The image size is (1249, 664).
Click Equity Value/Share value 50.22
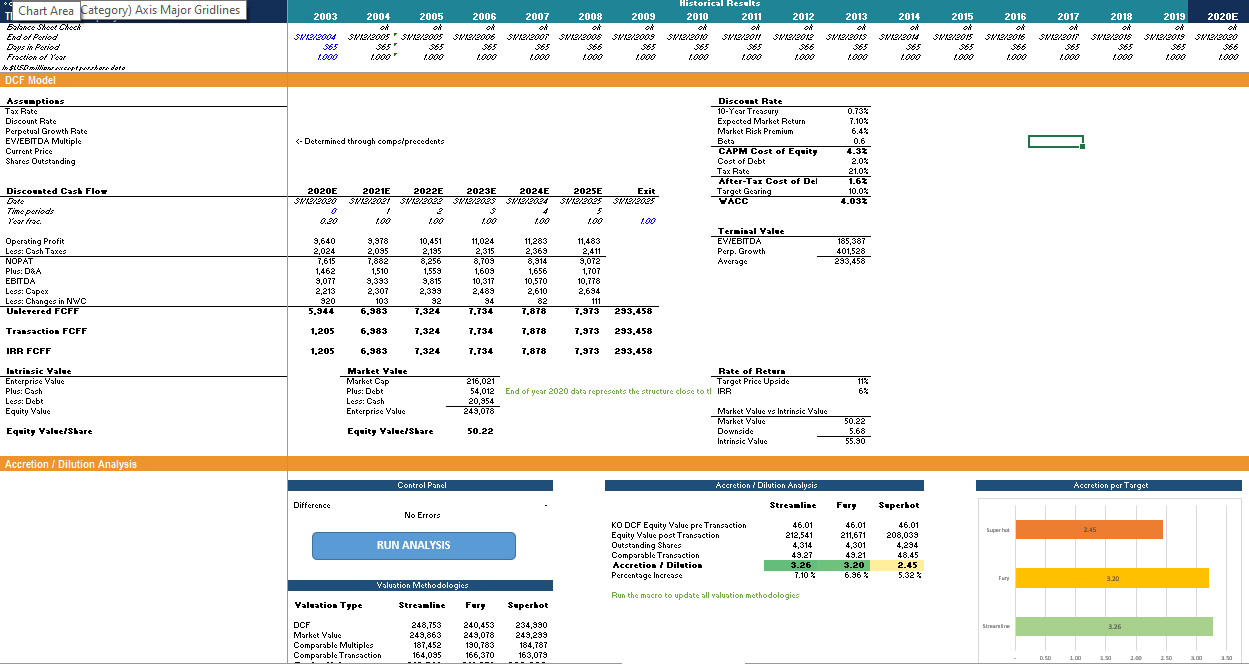pos(480,431)
